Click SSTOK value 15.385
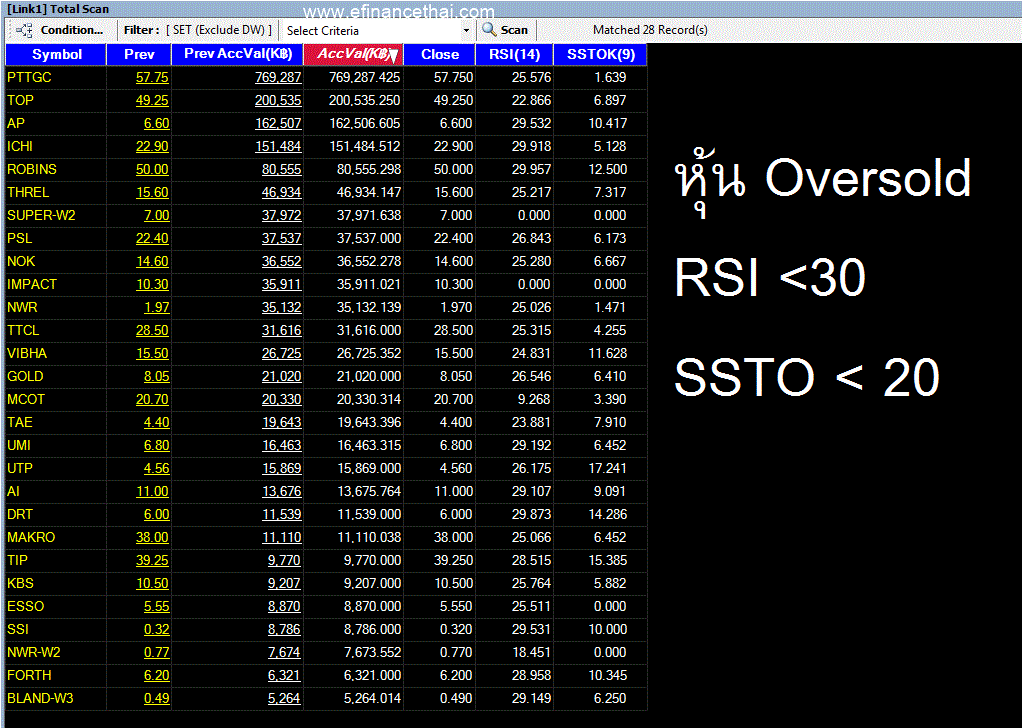This screenshot has width=1022, height=728. [x=607, y=561]
